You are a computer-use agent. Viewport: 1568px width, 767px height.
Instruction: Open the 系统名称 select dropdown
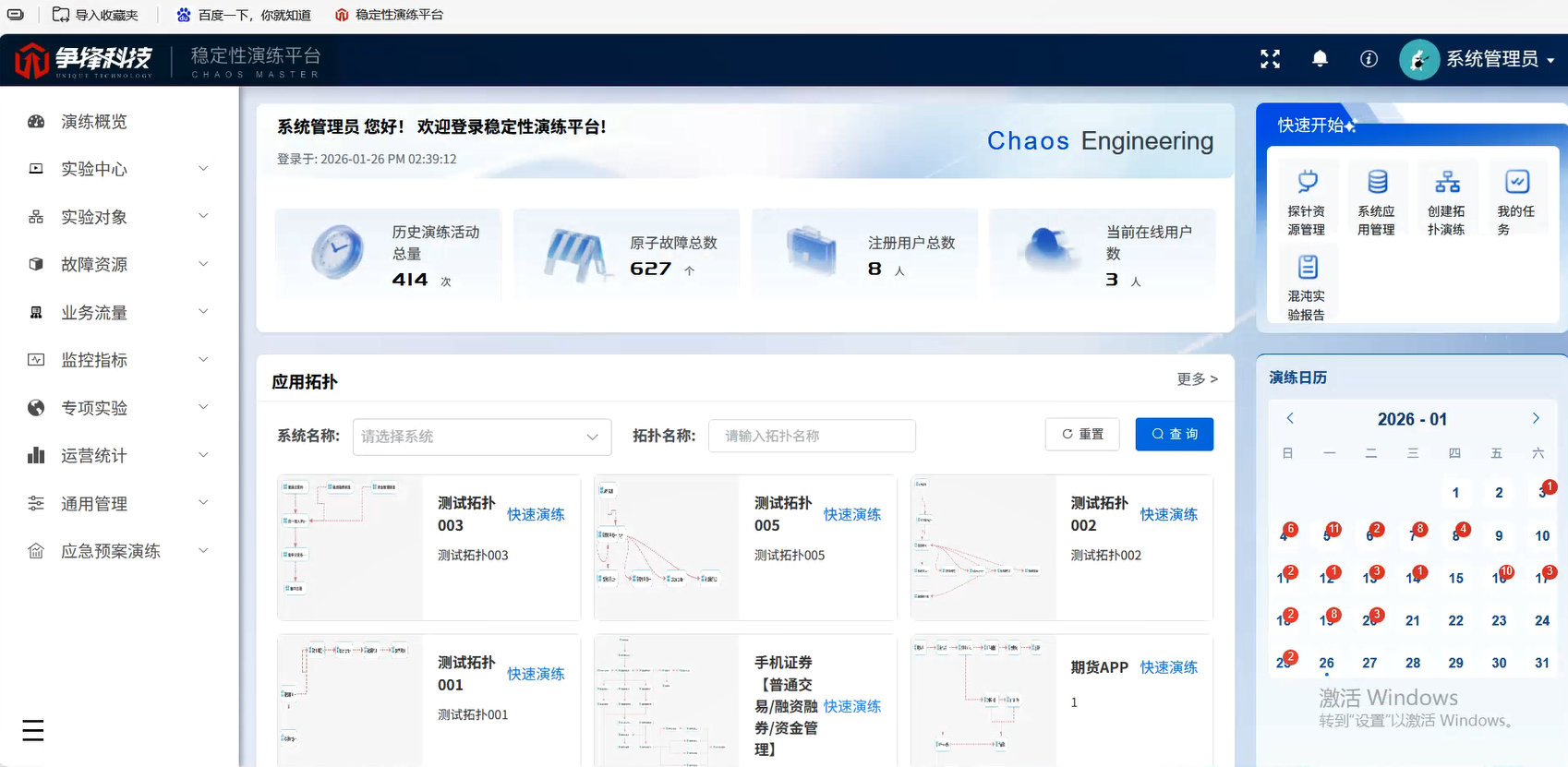(x=482, y=437)
